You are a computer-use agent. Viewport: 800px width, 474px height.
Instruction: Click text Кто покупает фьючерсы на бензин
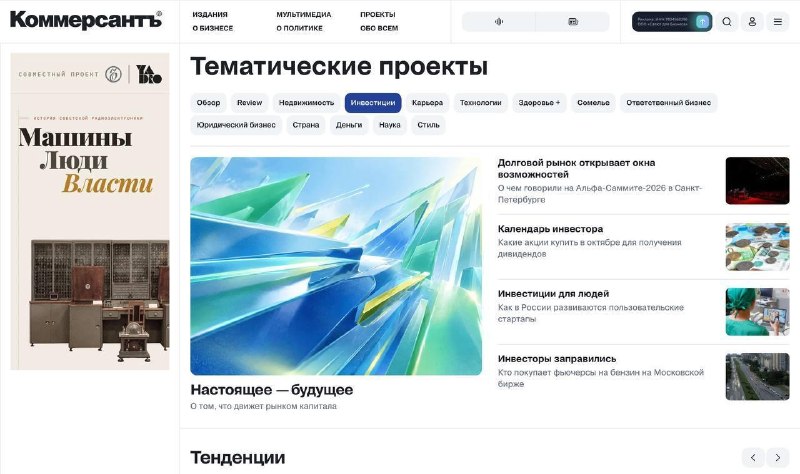coord(601,378)
